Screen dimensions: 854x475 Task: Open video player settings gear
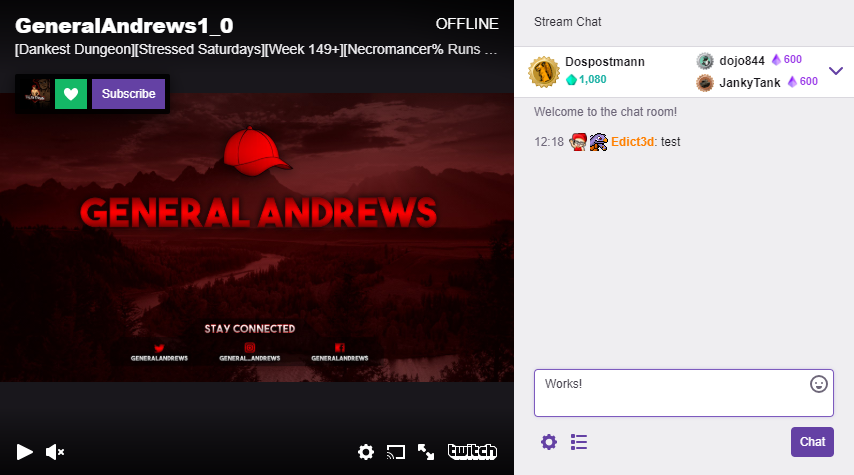click(366, 452)
